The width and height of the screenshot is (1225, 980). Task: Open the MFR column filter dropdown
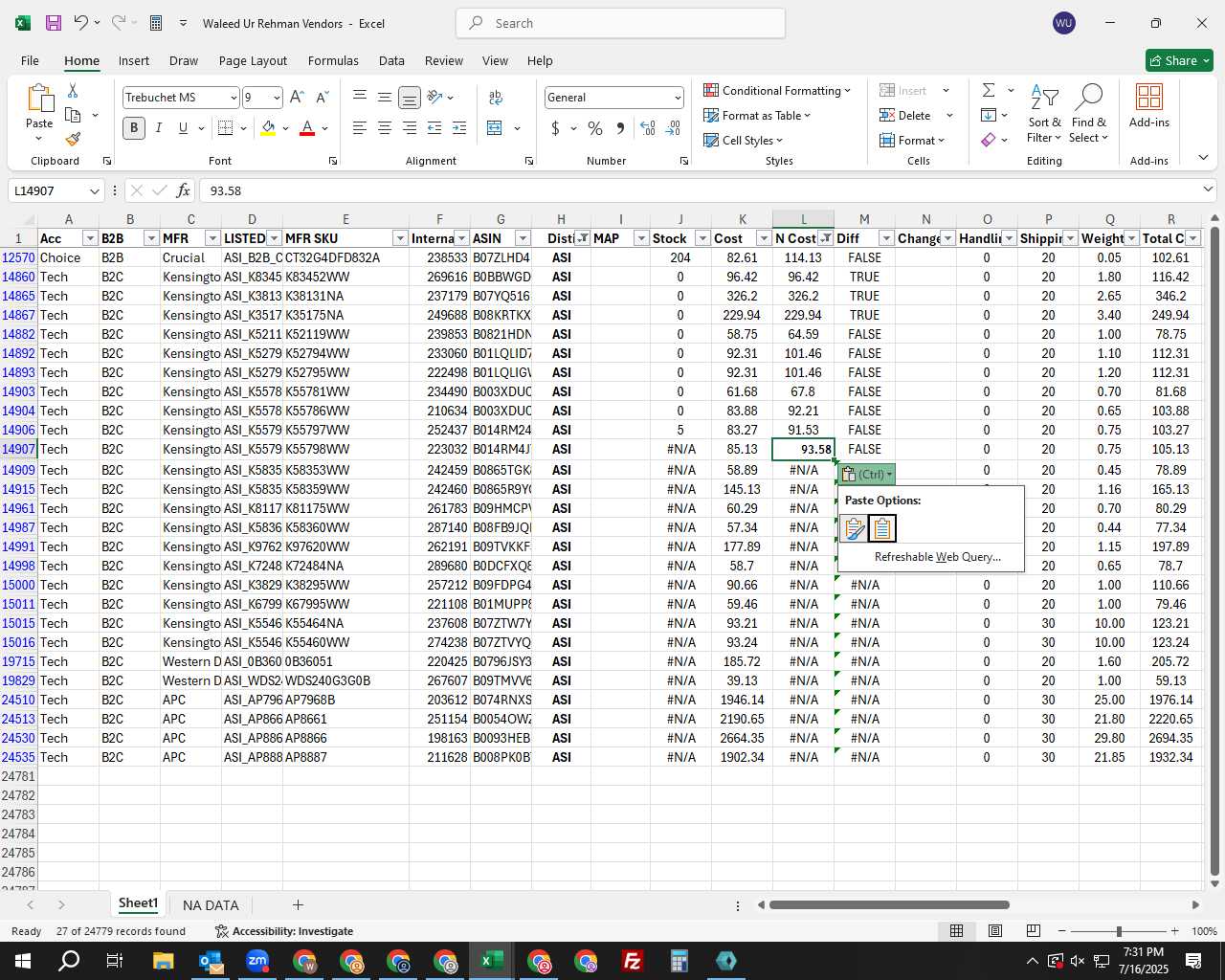point(212,238)
